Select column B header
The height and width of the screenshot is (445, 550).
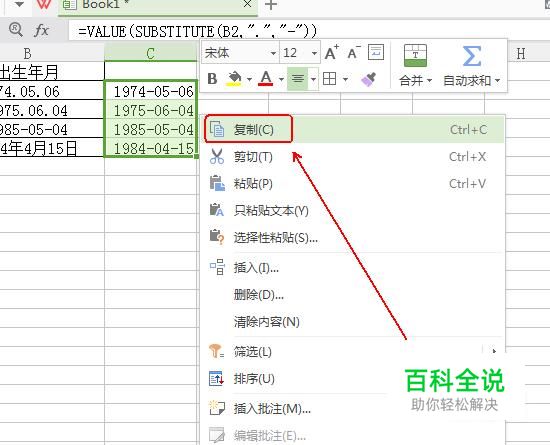[x=52, y=53]
